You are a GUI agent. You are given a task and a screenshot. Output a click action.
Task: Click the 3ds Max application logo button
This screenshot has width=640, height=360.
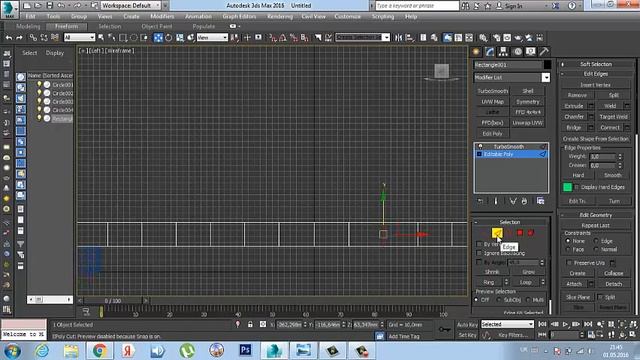click(9, 9)
